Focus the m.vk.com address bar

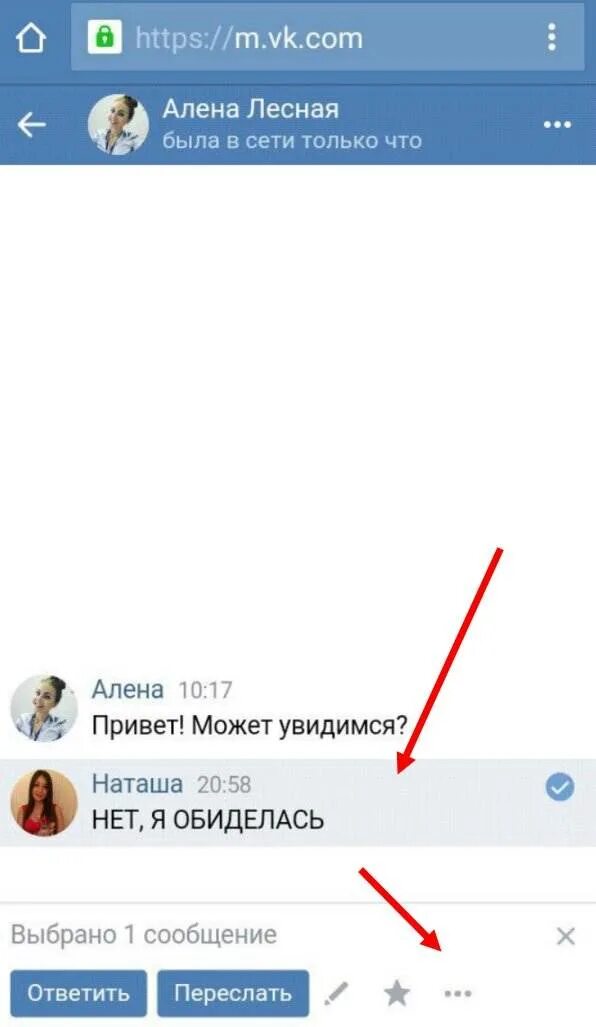(327, 37)
